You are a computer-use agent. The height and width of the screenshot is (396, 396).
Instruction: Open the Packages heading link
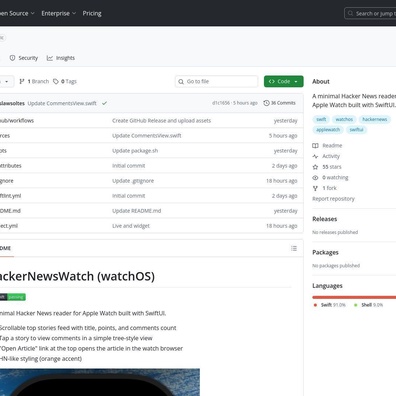(325, 252)
